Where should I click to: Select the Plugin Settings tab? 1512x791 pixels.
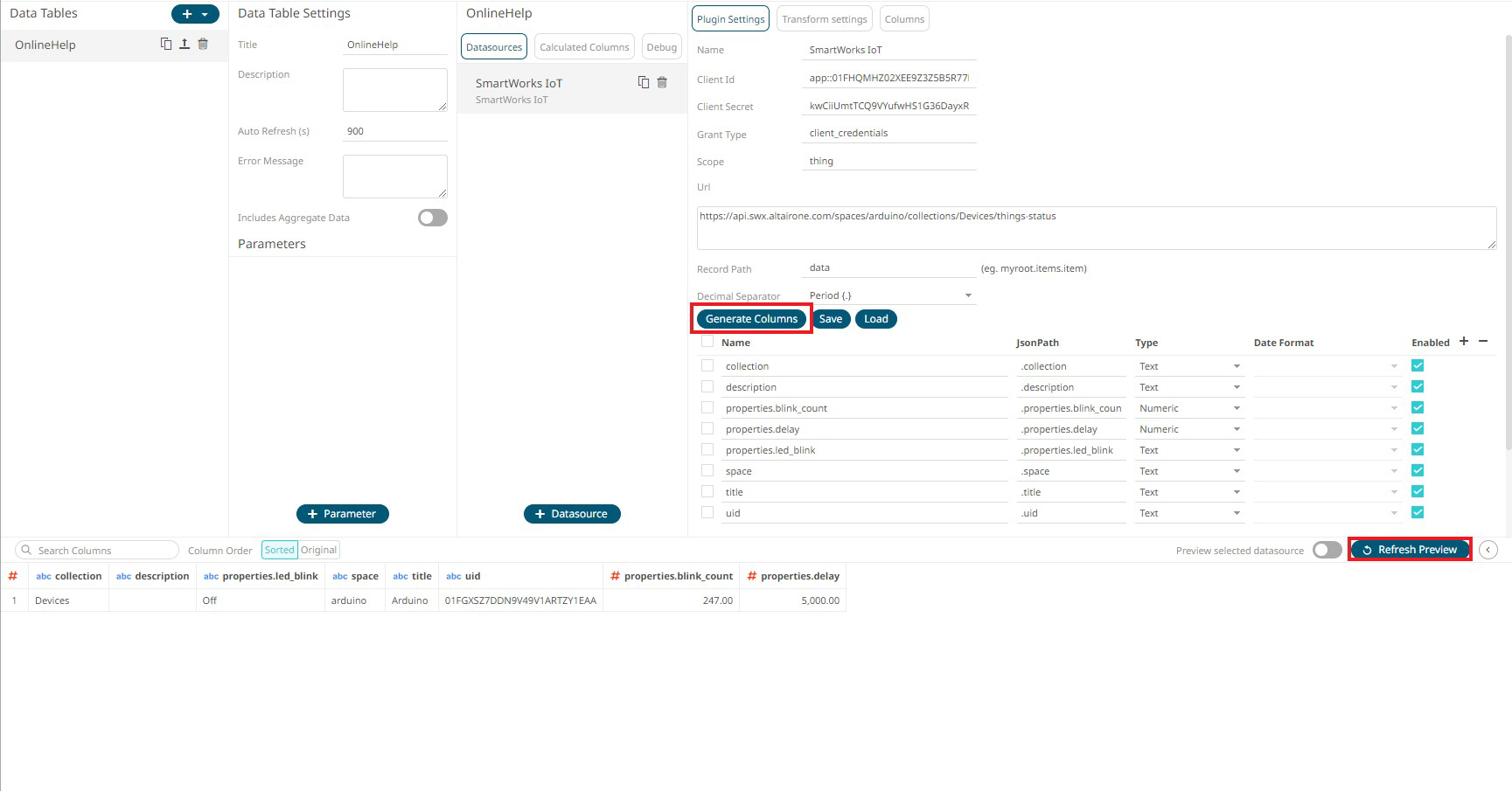click(x=730, y=19)
